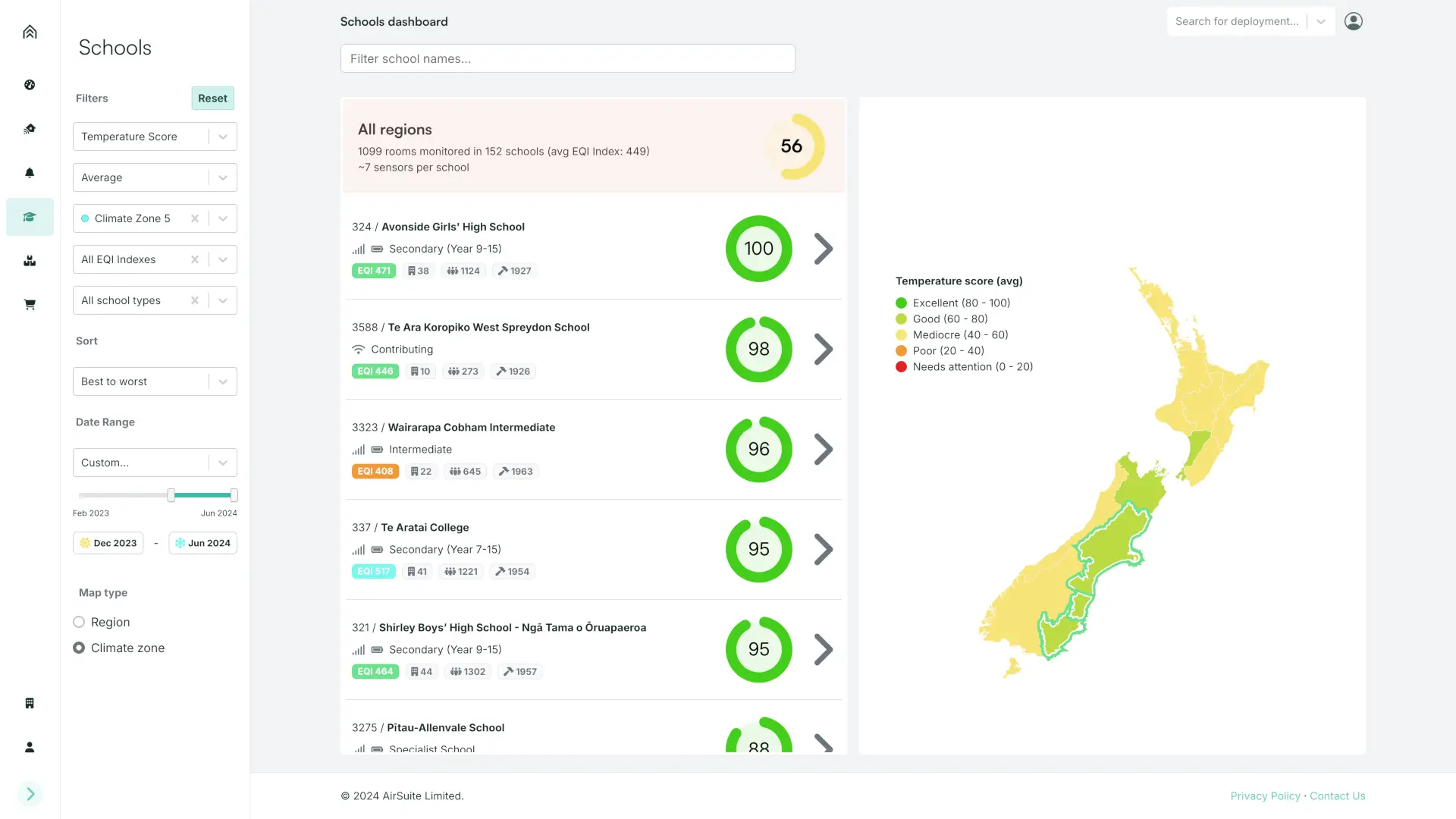Open Avonside Girls' High School details arrow
The width and height of the screenshot is (1456, 819).
click(x=824, y=249)
